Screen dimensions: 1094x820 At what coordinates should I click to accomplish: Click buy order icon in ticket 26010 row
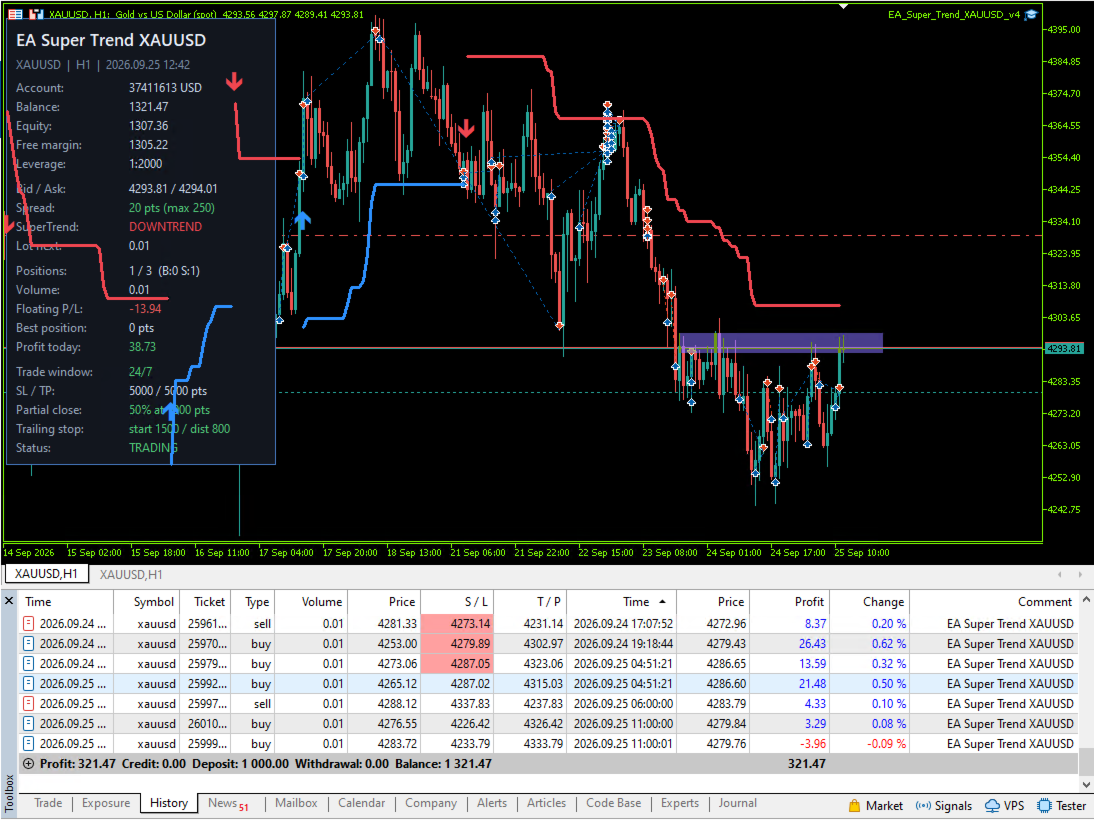[29, 724]
